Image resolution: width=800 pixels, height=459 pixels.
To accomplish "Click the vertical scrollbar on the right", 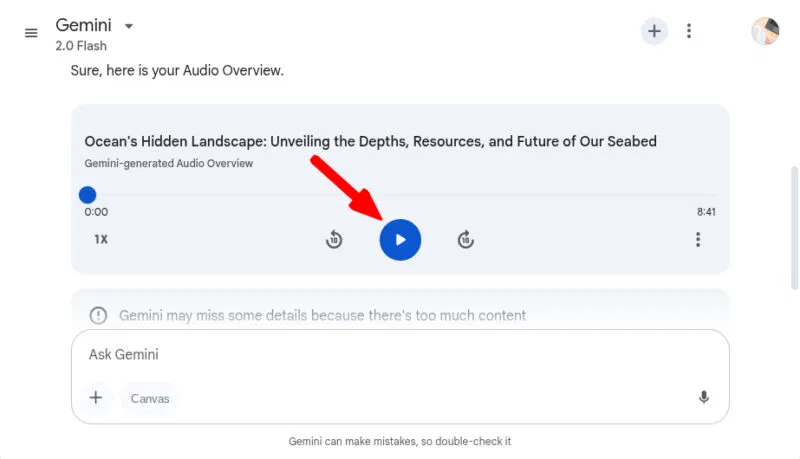I will pos(794,228).
